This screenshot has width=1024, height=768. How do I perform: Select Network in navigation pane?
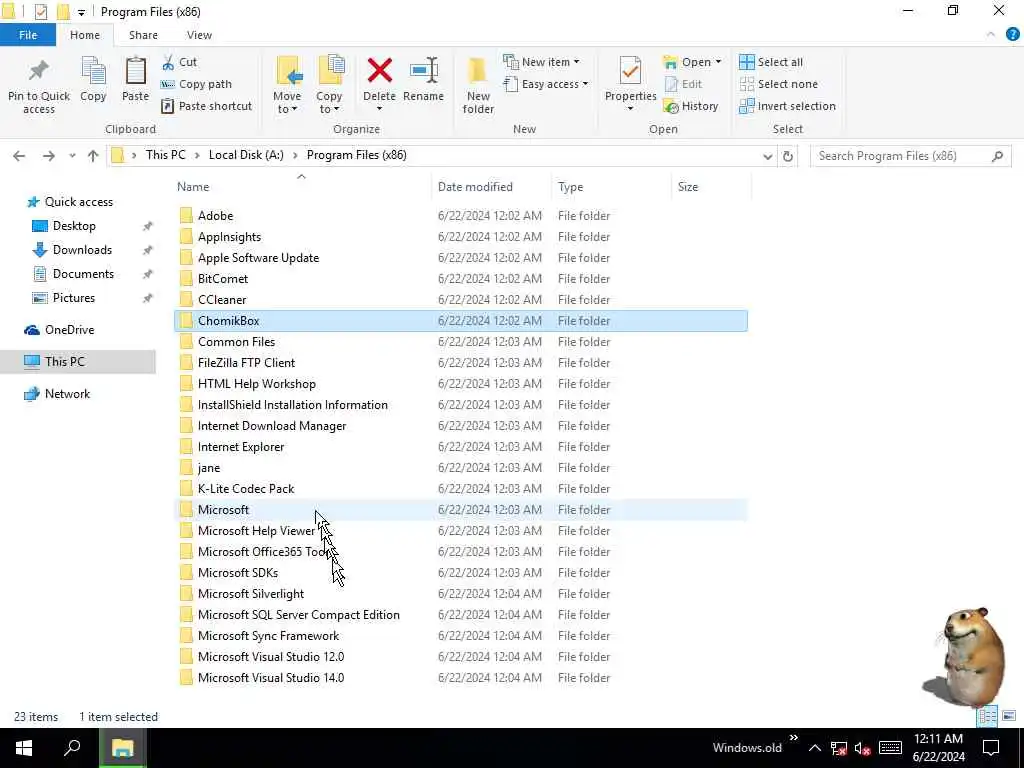tap(67, 394)
